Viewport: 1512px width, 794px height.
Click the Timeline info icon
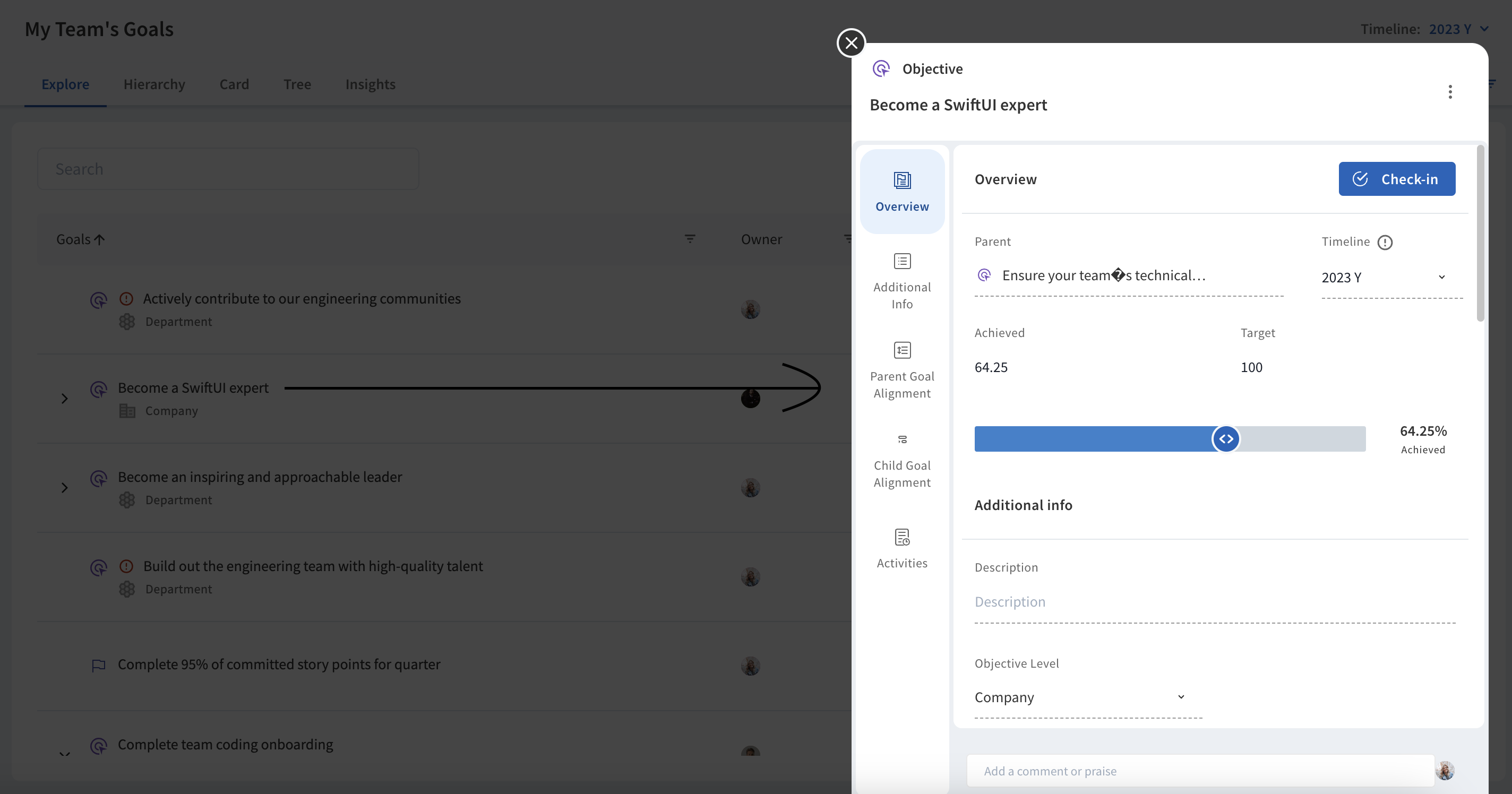coord(1385,243)
